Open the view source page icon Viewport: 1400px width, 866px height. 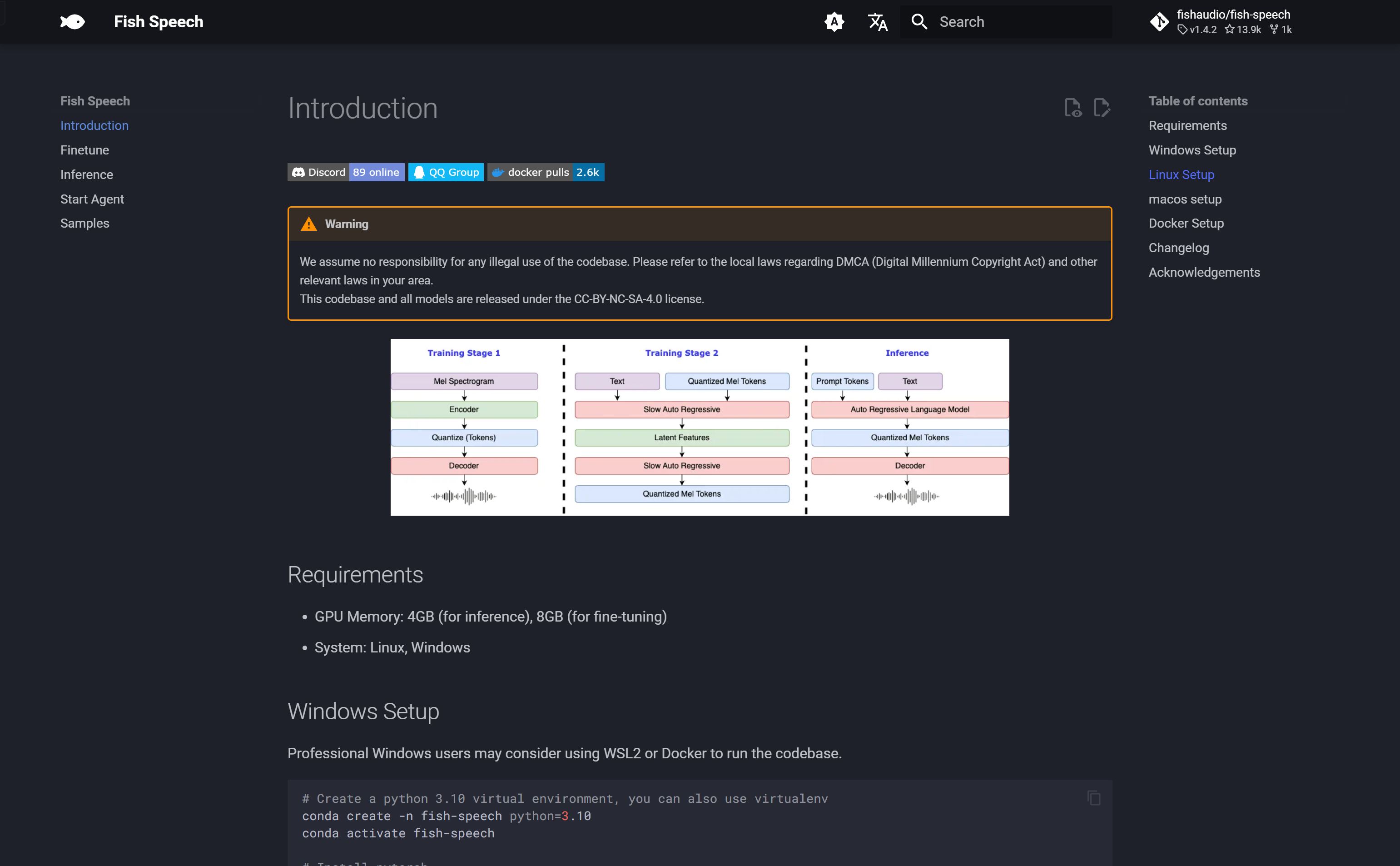coord(1073,108)
